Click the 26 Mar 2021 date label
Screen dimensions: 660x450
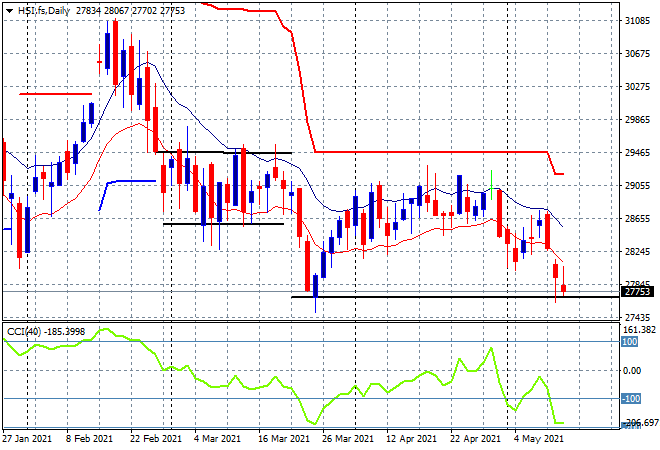348,439
